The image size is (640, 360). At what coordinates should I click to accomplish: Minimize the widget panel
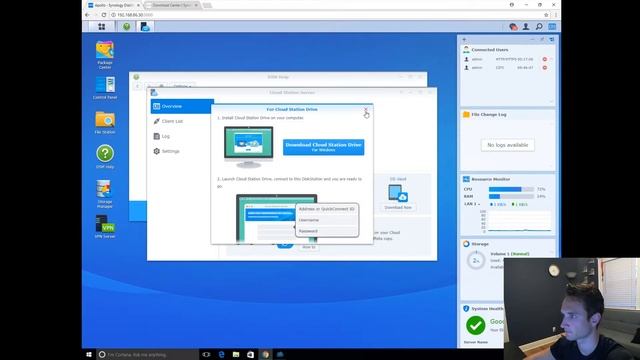[532, 40]
